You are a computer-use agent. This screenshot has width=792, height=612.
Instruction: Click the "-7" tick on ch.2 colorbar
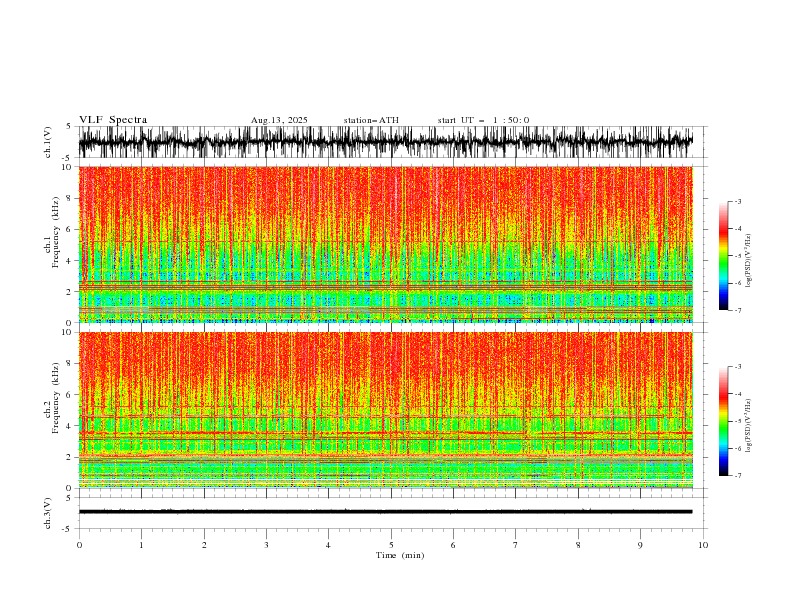(738, 475)
